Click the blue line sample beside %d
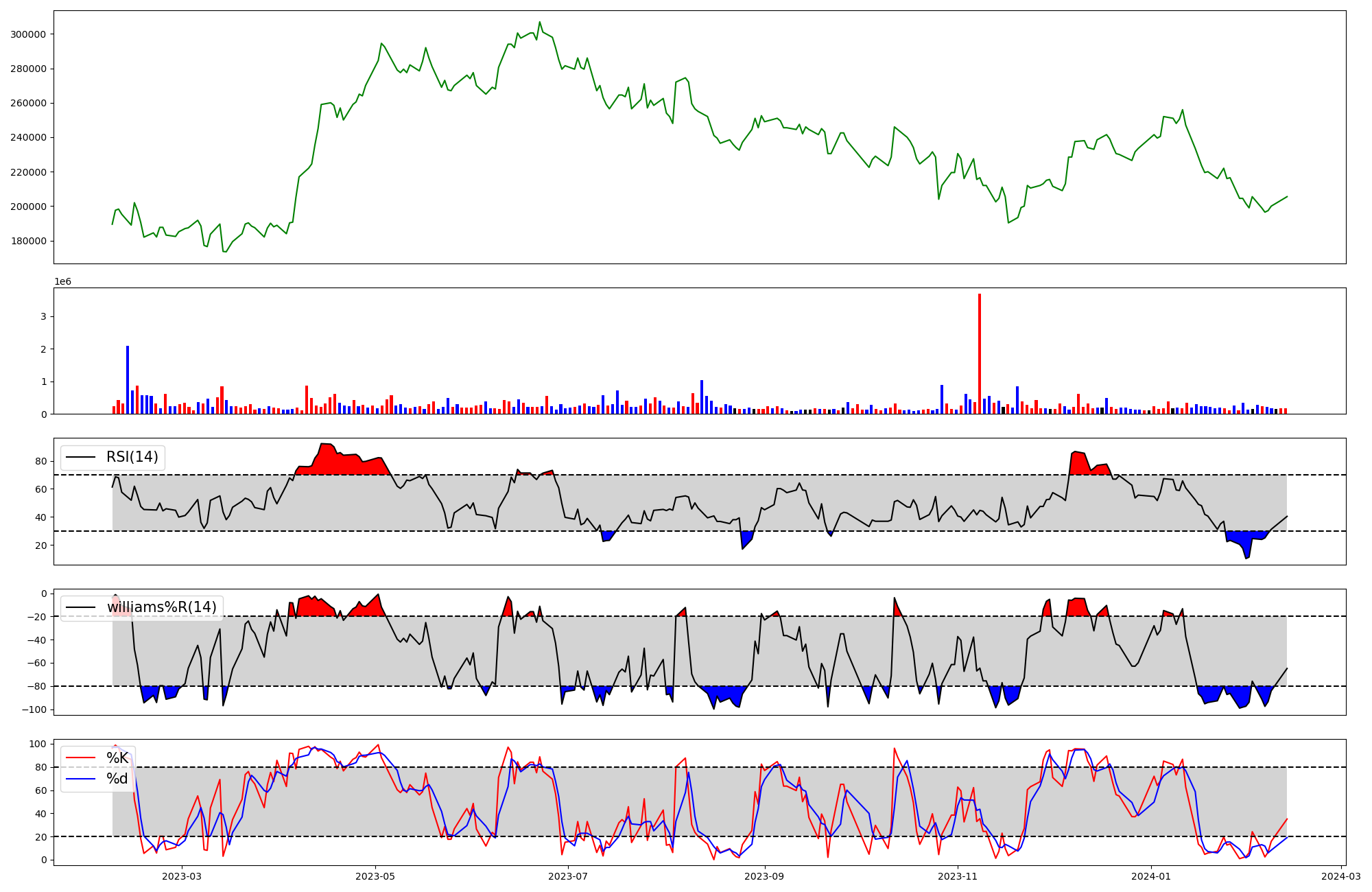Viewport: 1372px width, 892px height. (x=80, y=779)
